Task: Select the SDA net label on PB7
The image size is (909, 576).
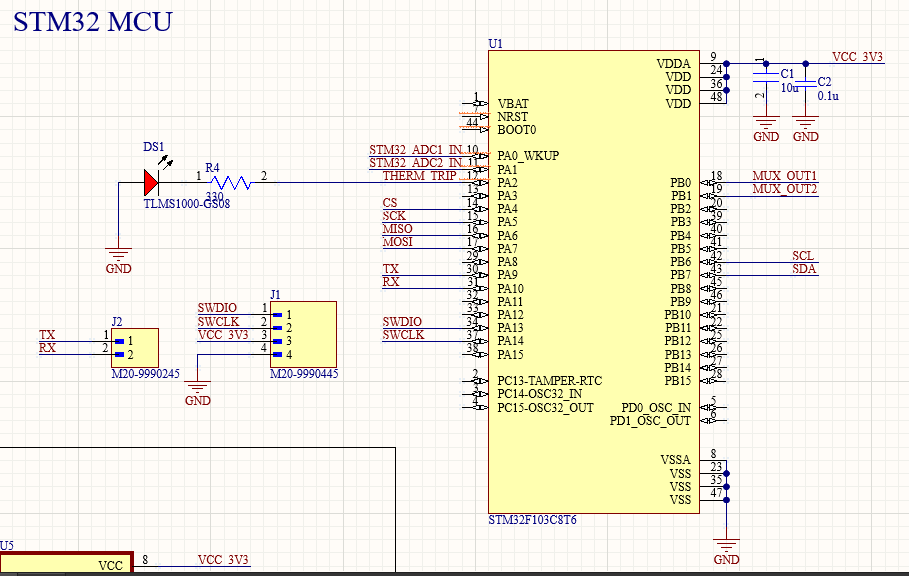Action: (x=803, y=269)
